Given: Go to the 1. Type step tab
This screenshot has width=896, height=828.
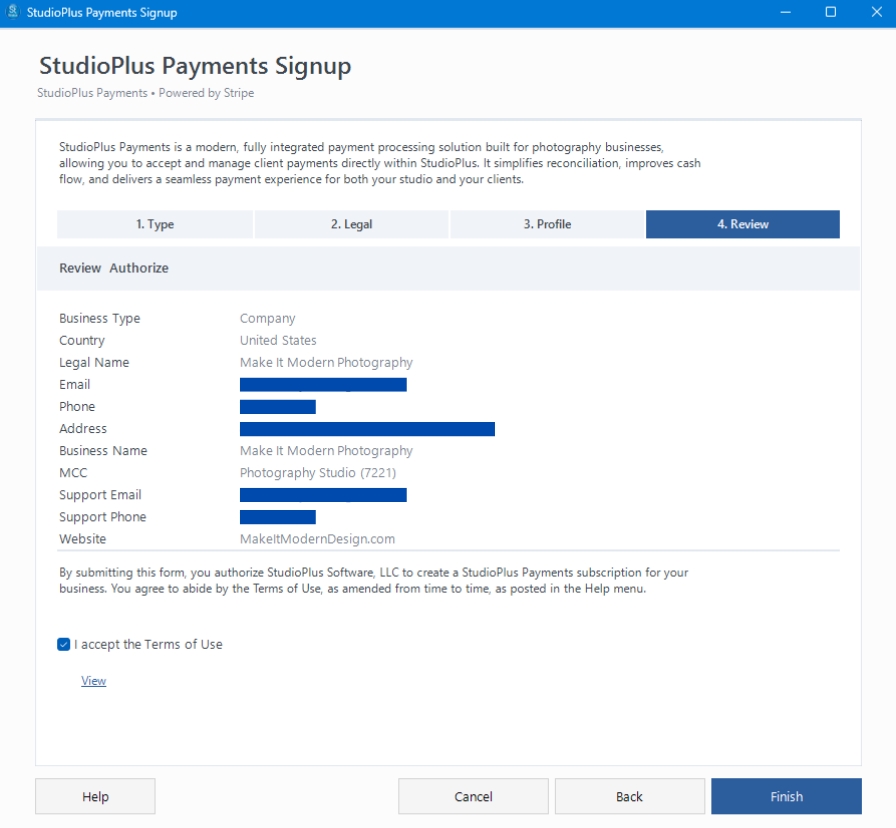Looking at the screenshot, I should (155, 225).
